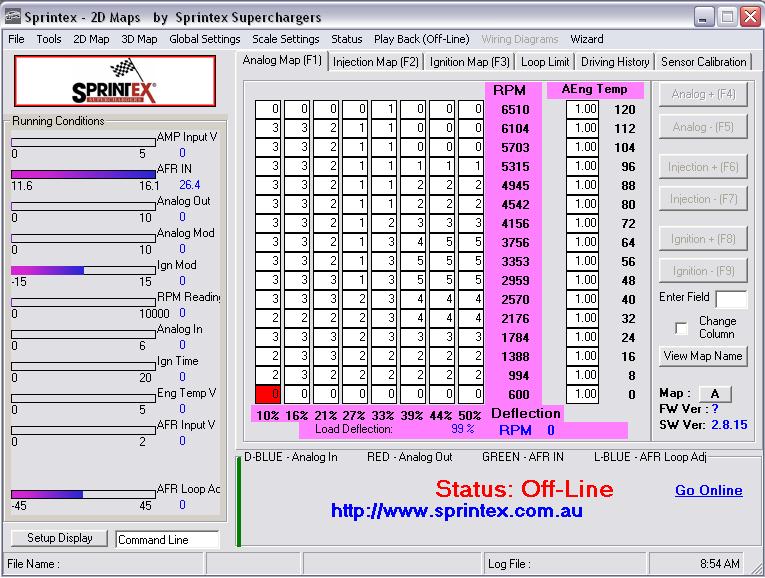Click the AFR IN gauge bar
The height and width of the screenshot is (578, 765).
[84, 174]
